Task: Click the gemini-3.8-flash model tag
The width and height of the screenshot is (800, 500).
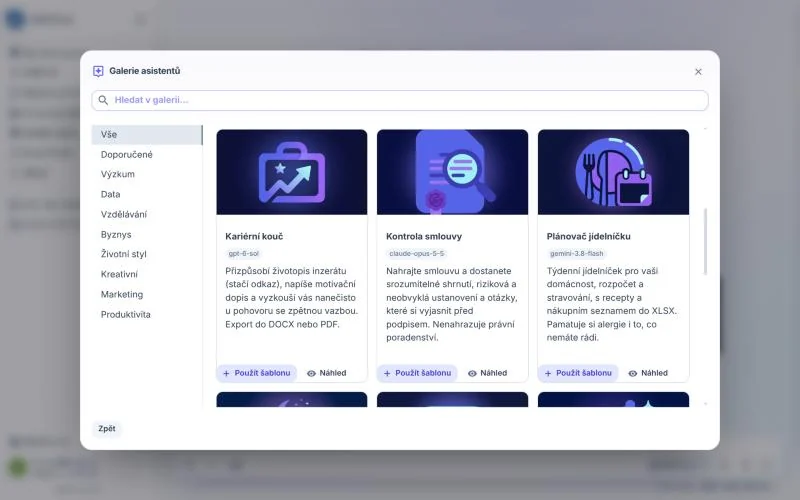Action: [x=577, y=254]
